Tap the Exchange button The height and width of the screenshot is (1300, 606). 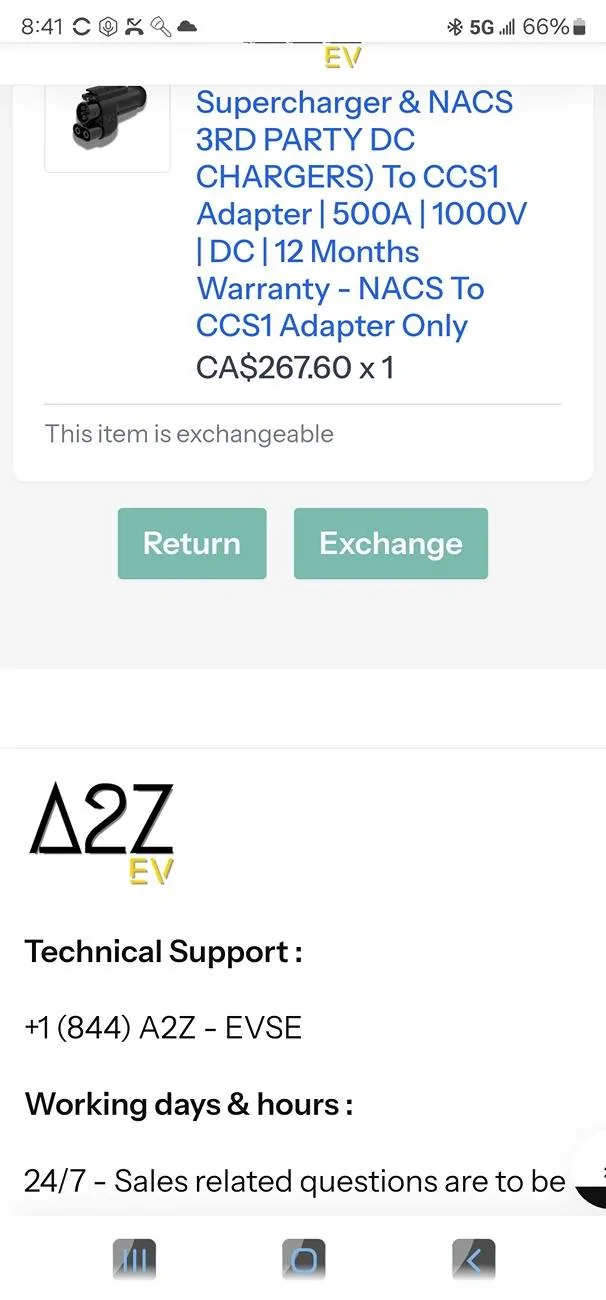coord(390,543)
